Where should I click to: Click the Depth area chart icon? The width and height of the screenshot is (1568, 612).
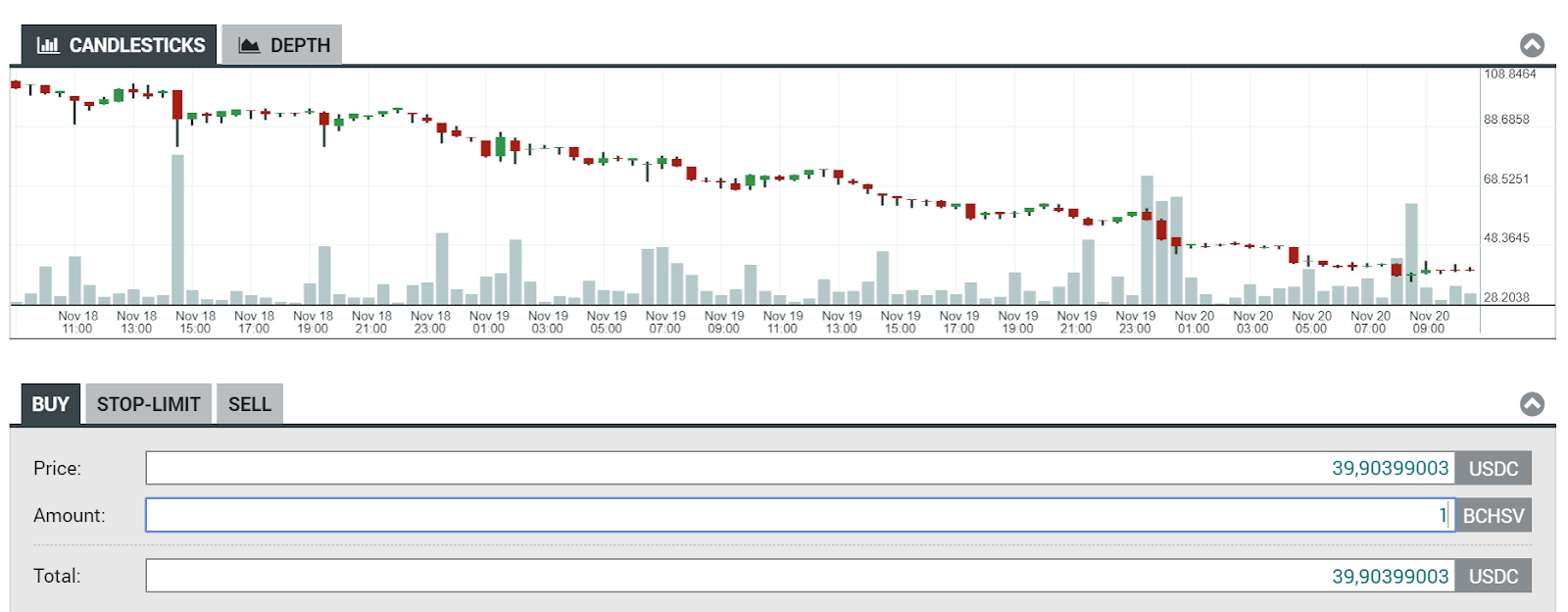pyautogui.click(x=249, y=45)
